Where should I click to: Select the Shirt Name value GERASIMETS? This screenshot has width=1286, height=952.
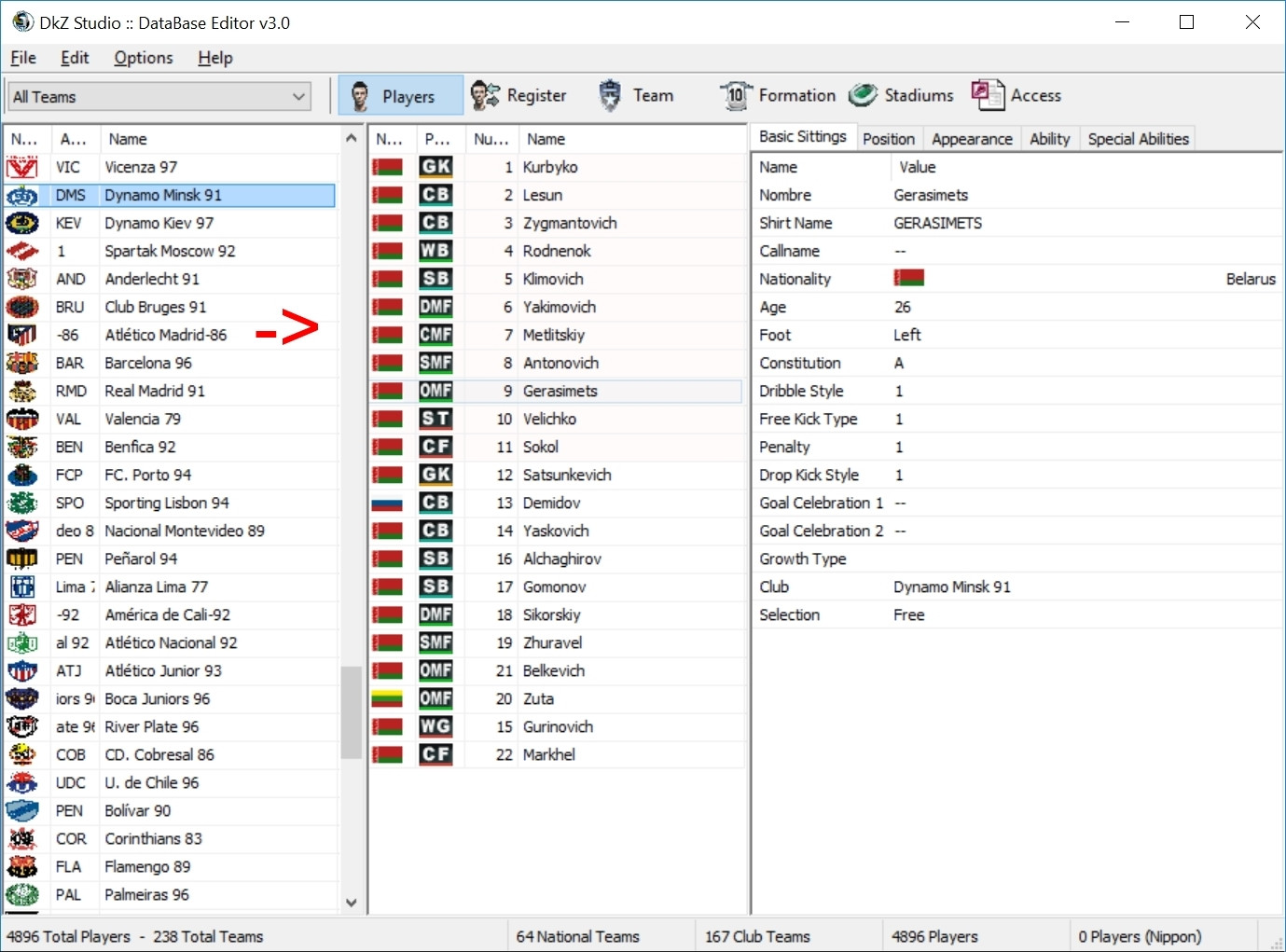[938, 223]
